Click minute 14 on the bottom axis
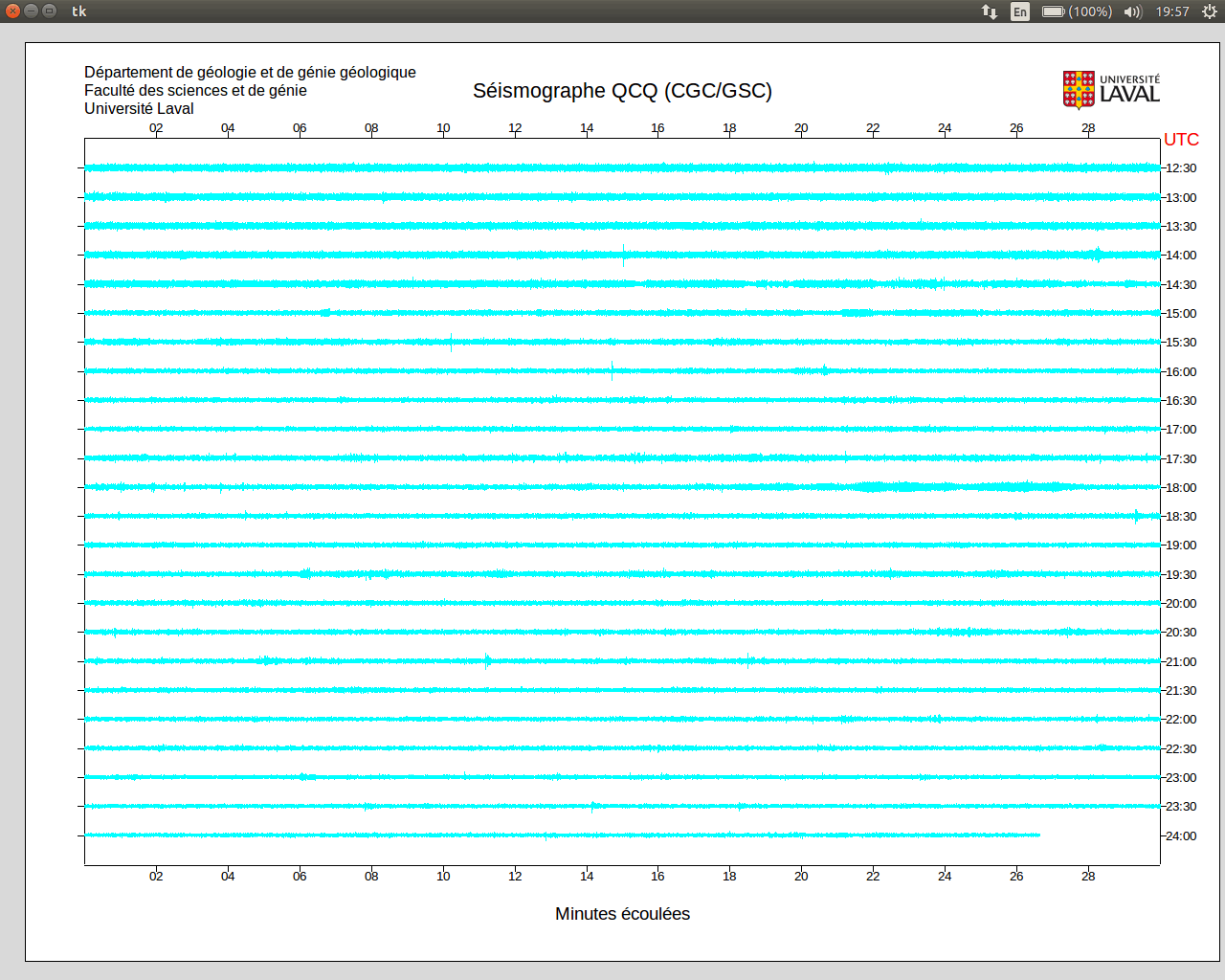Viewport: 1225px width, 980px height. click(587, 877)
